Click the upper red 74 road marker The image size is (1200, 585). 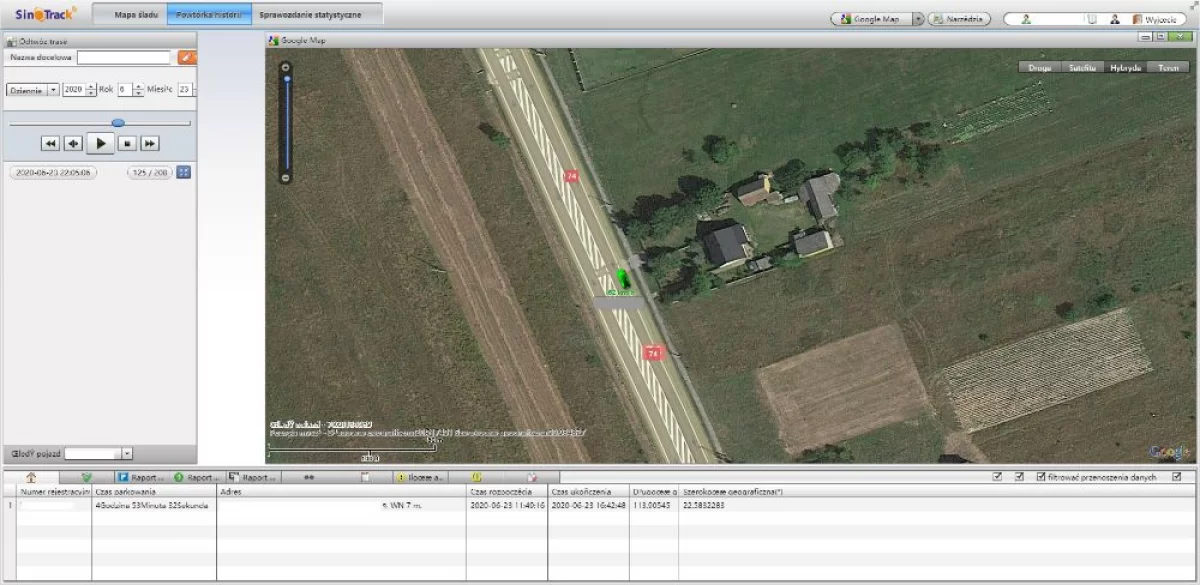[571, 176]
